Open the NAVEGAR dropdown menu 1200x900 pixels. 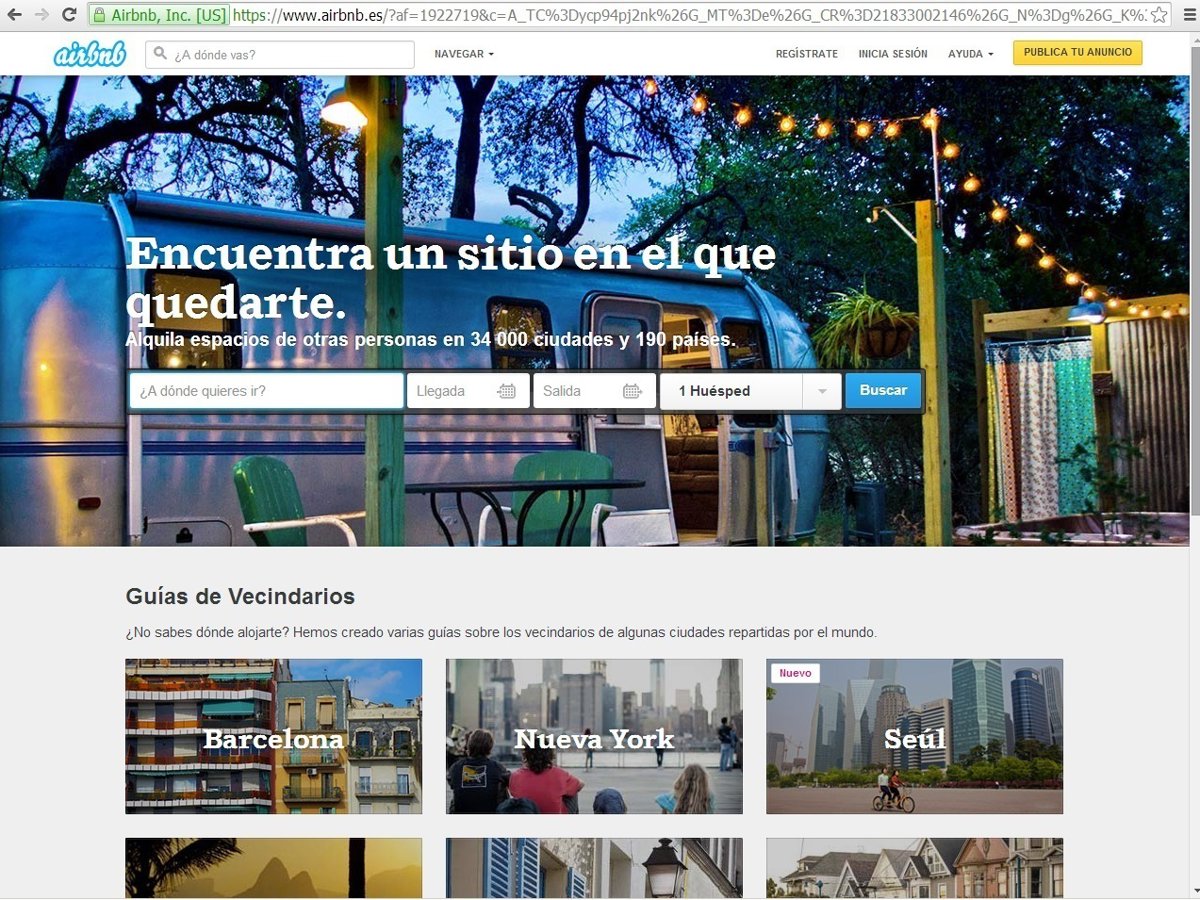pyautogui.click(x=464, y=54)
